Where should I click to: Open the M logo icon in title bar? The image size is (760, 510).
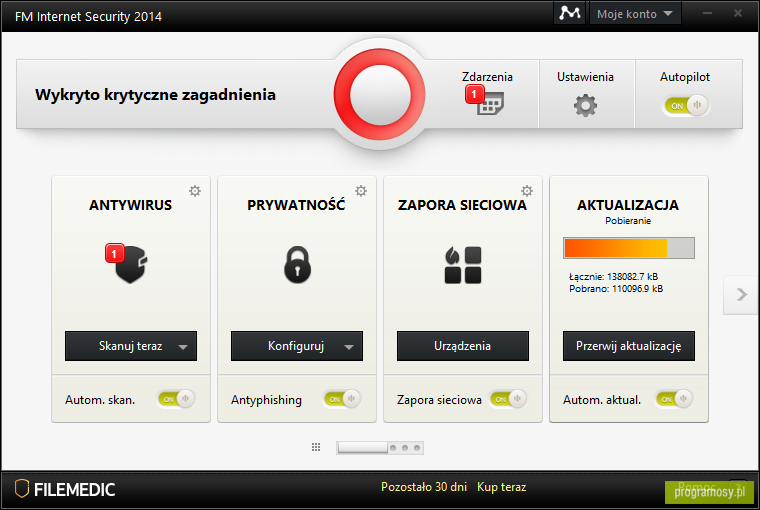570,13
